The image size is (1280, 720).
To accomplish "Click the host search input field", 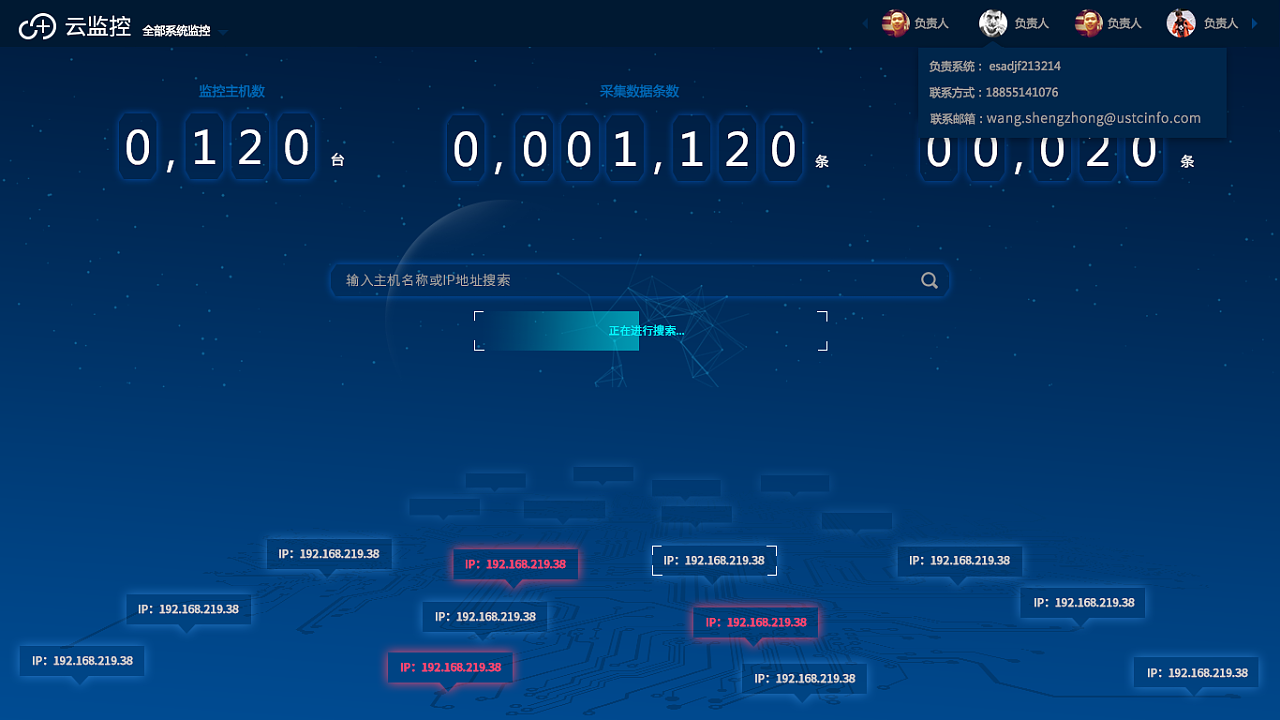I will click(x=600, y=280).
